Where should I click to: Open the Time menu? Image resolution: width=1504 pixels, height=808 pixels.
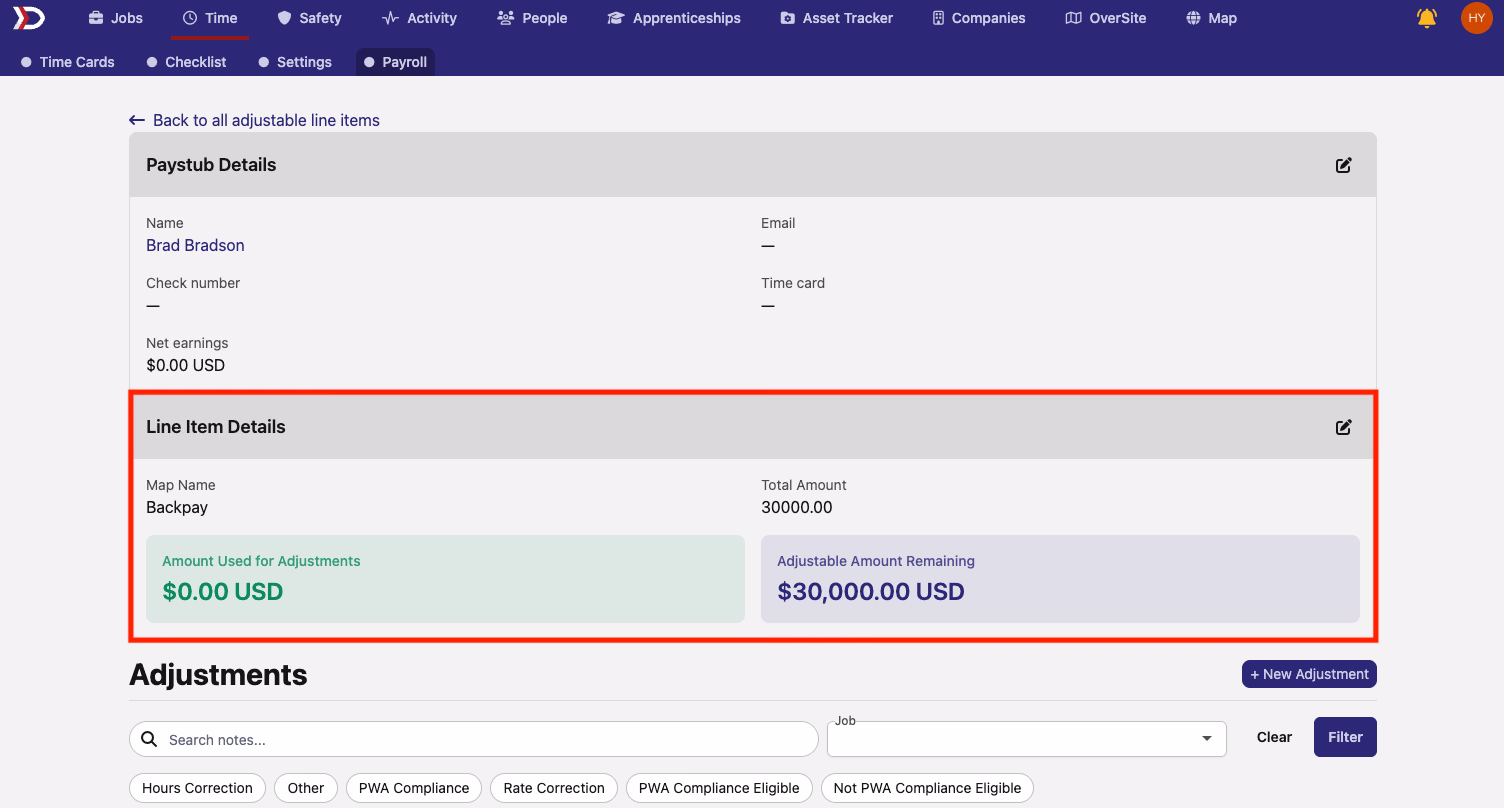coord(210,18)
